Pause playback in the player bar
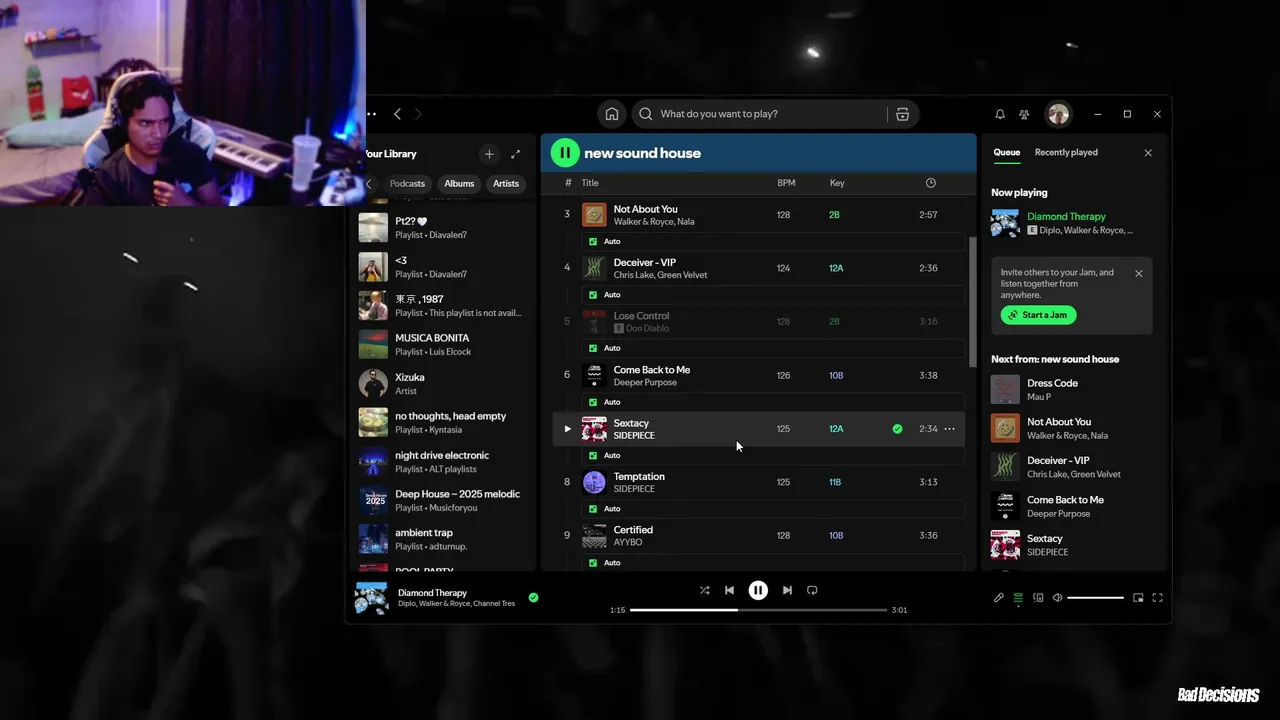The width and height of the screenshot is (1280, 720). pos(758,590)
